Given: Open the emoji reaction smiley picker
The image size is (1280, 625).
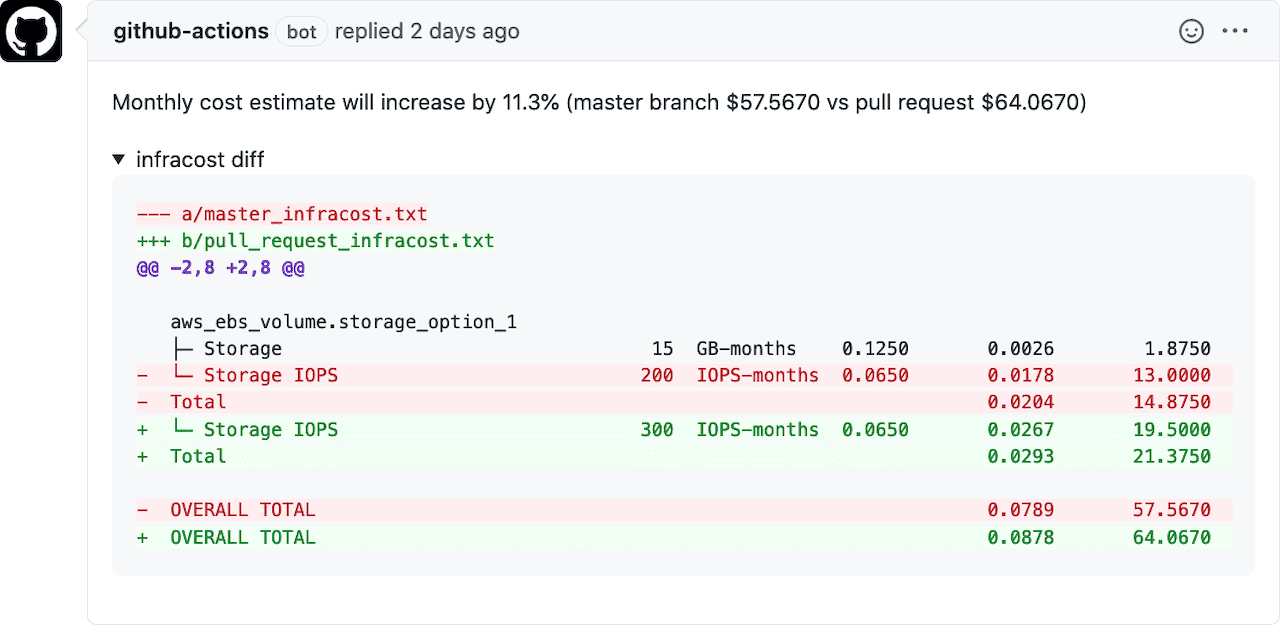Looking at the screenshot, I should coord(1191,31).
